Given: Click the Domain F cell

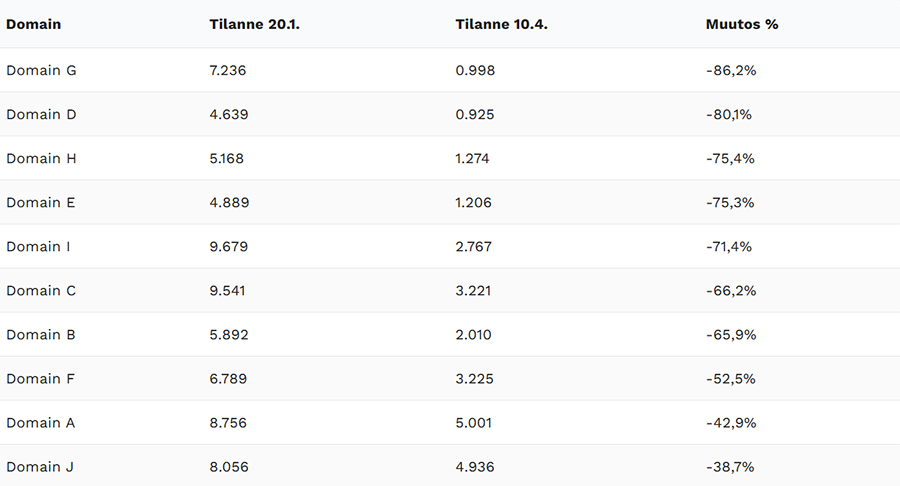Looking at the screenshot, I should [x=41, y=378].
